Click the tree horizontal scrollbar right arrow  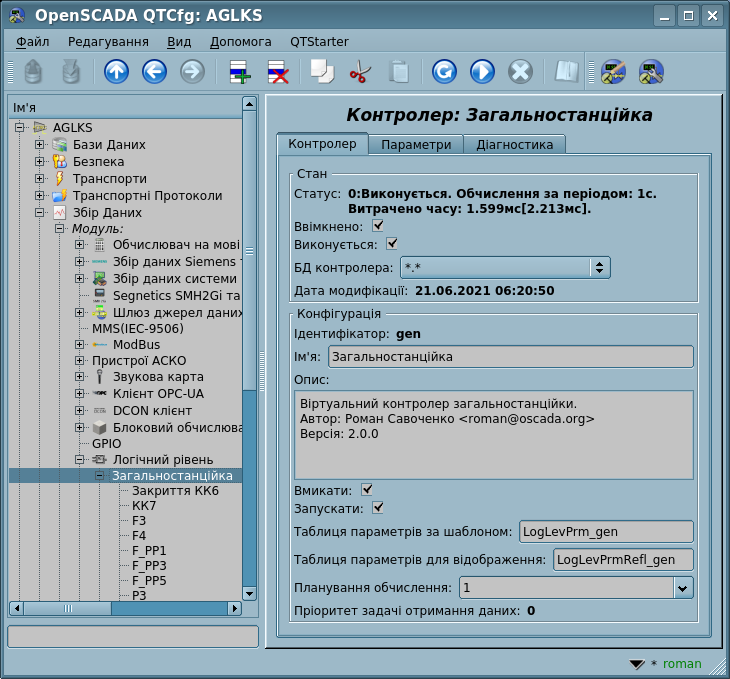coord(235,608)
